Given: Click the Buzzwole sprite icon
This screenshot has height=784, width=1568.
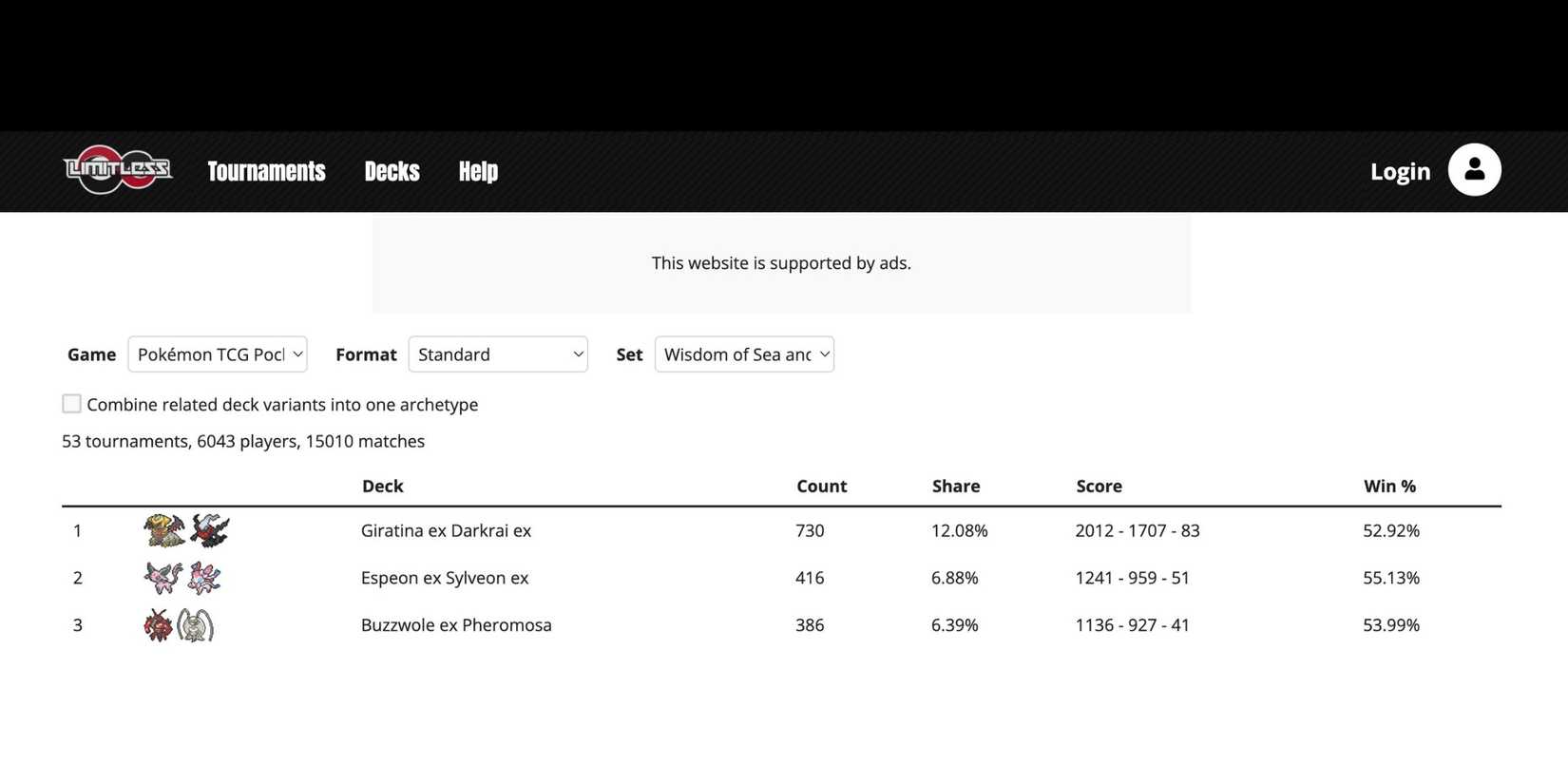Looking at the screenshot, I should [158, 625].
